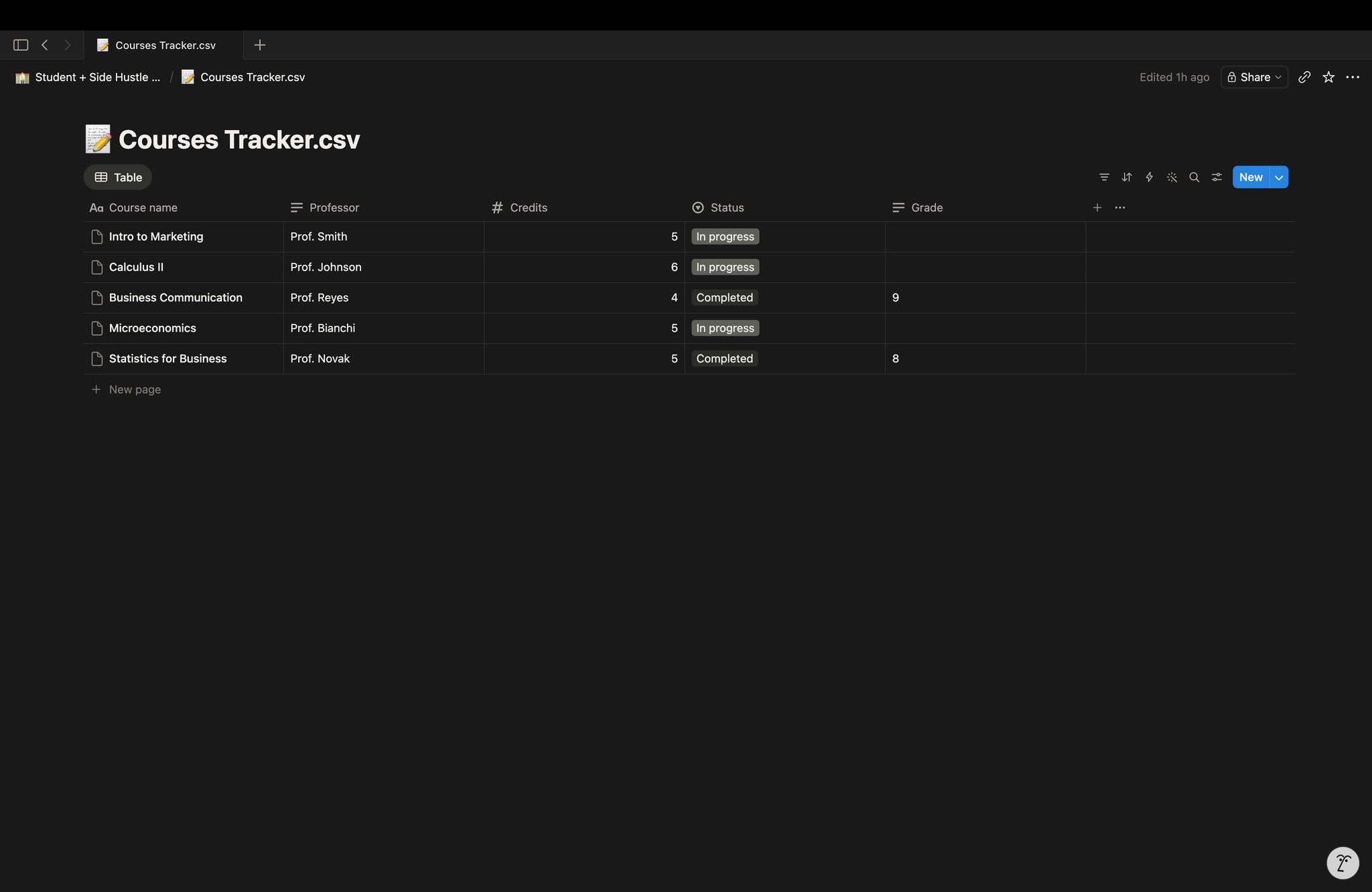The image size is (1372, 892).
Task: Open Grade column header menu
Action: click(x=985, y=208)
